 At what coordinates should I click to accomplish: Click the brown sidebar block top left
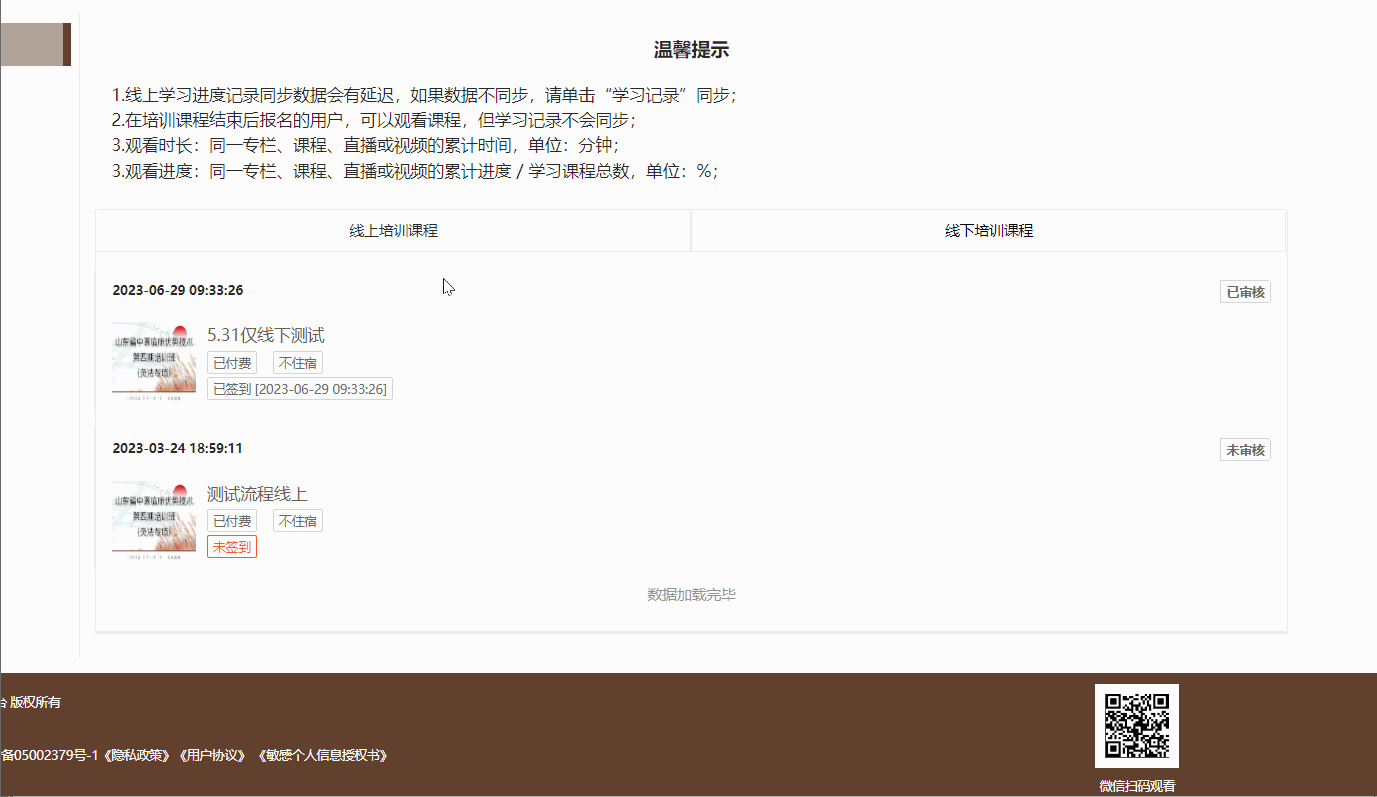point(35,44)
